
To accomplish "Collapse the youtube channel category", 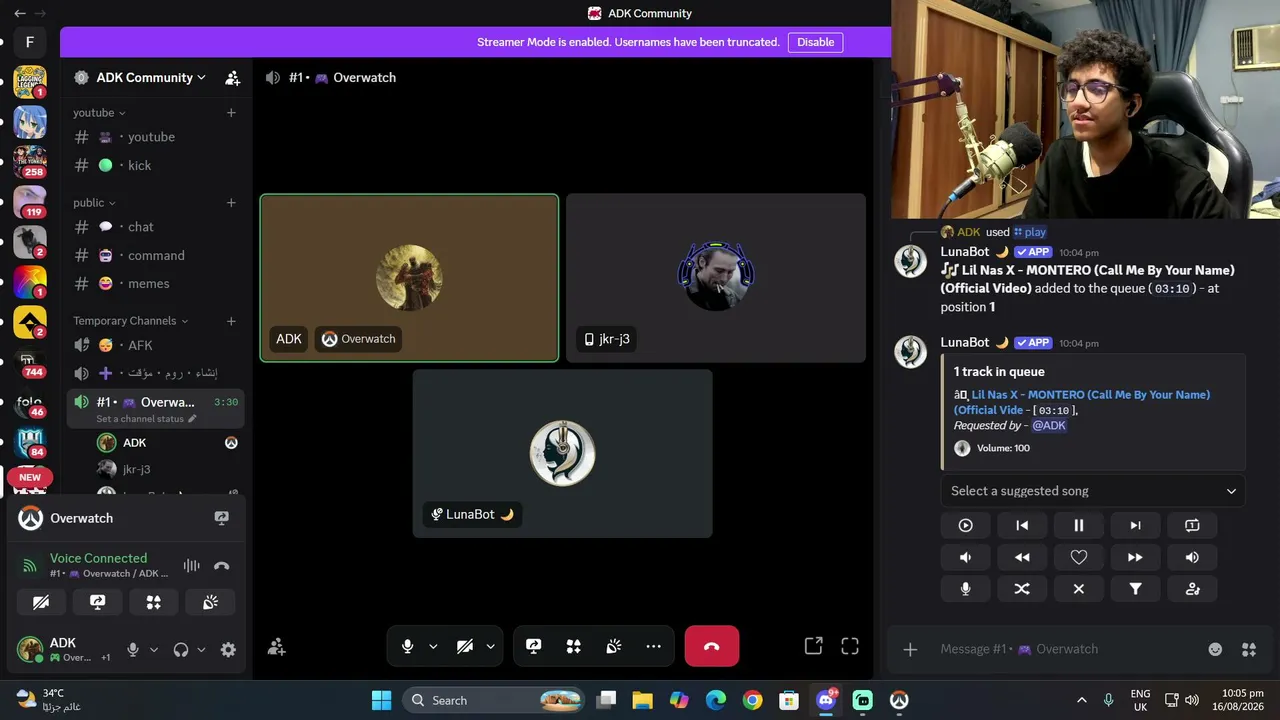I will point(99,113).
